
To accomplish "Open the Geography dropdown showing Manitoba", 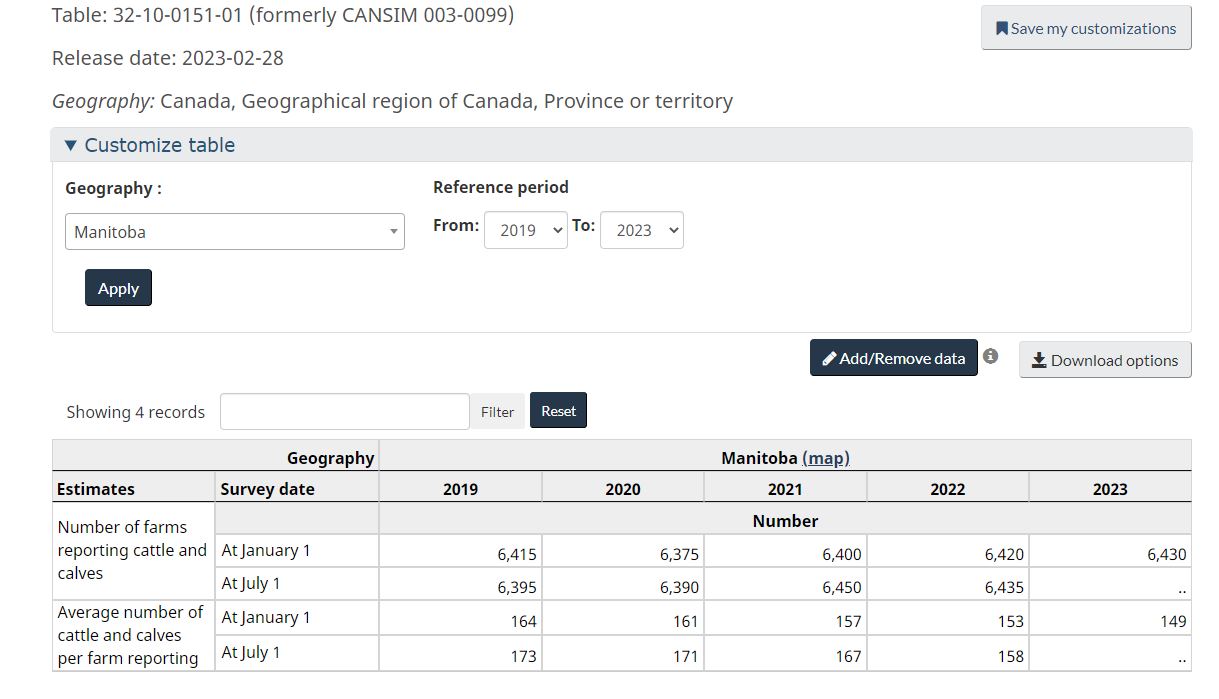I will (x=234, y=232).
